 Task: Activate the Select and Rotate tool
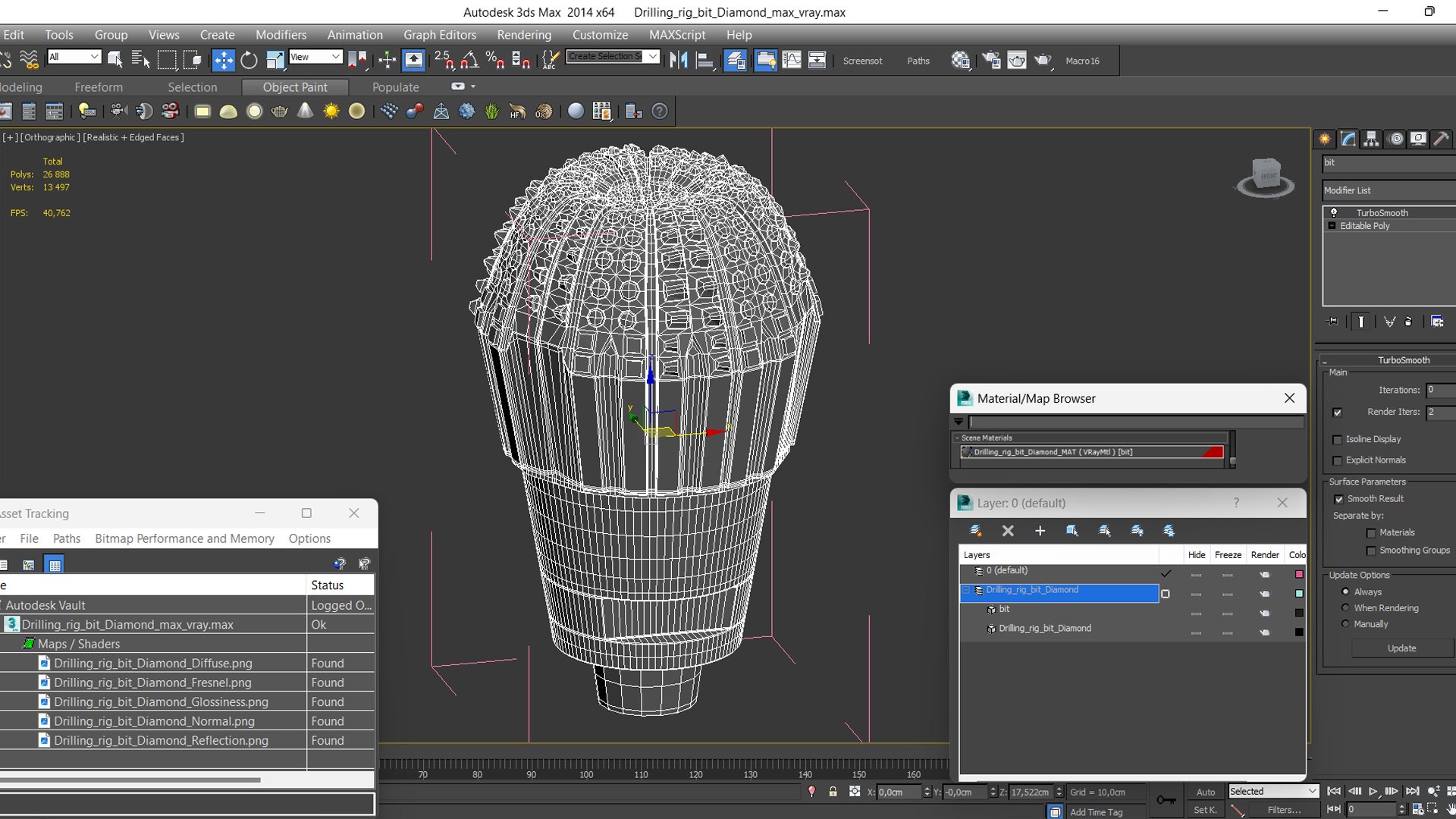249,61
